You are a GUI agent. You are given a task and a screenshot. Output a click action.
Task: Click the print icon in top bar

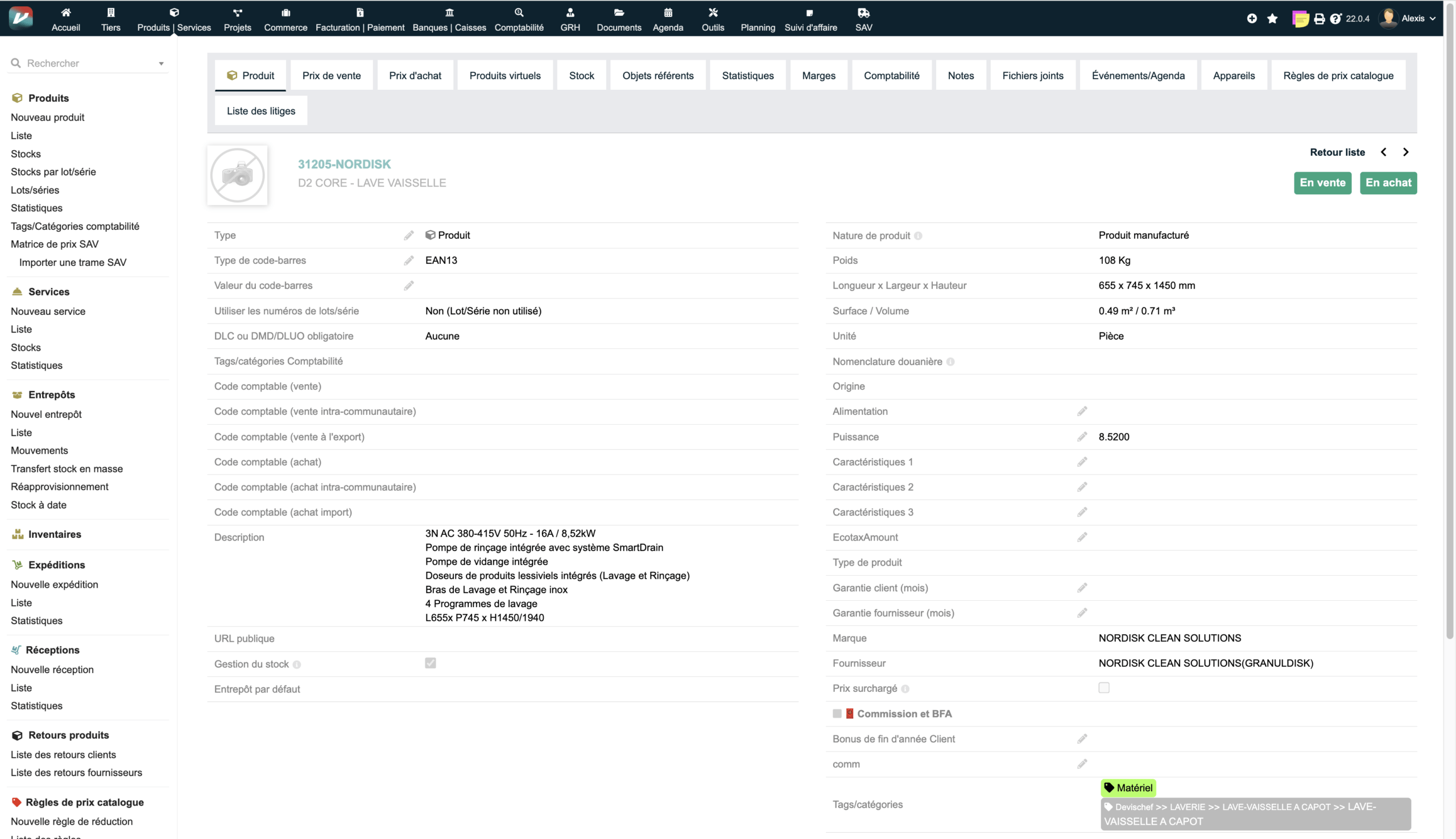(x=1319, y=19)
